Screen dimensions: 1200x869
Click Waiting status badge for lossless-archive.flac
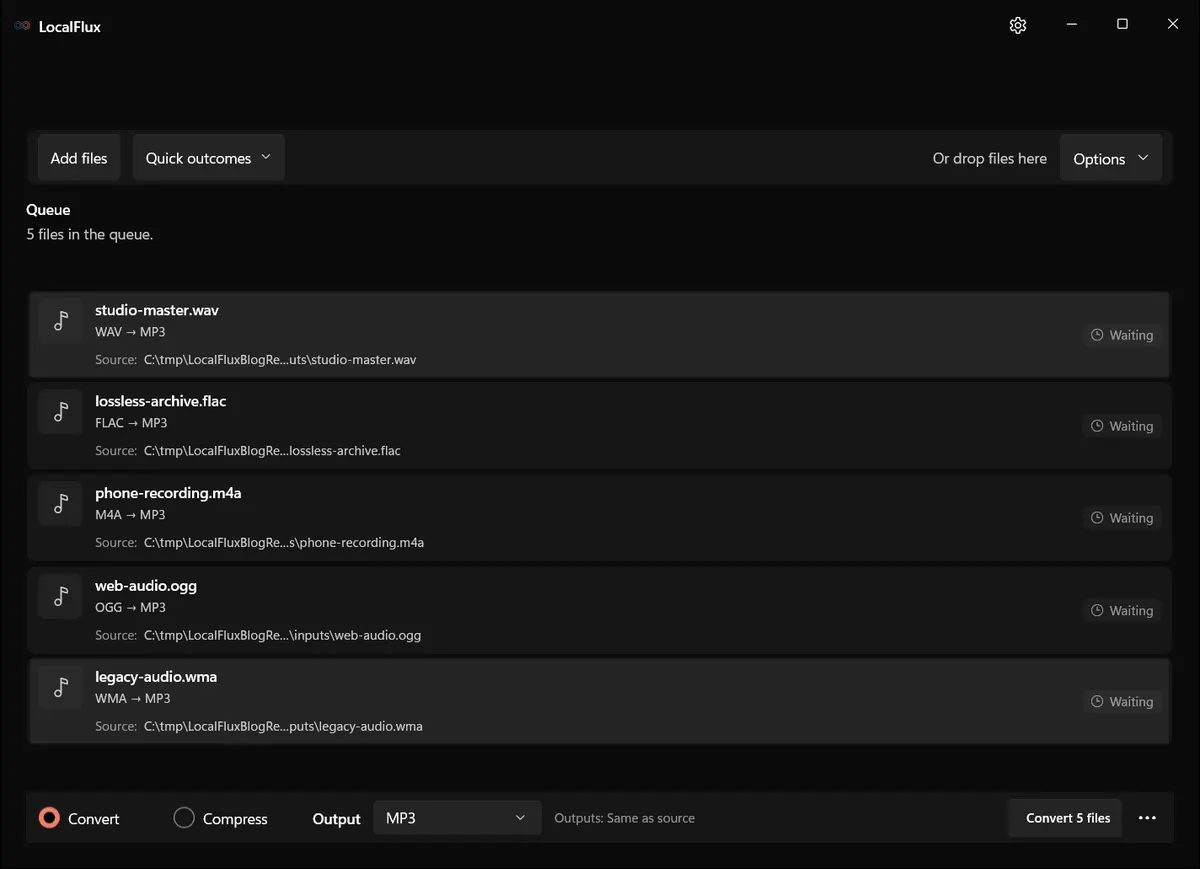pos(1122,426)
